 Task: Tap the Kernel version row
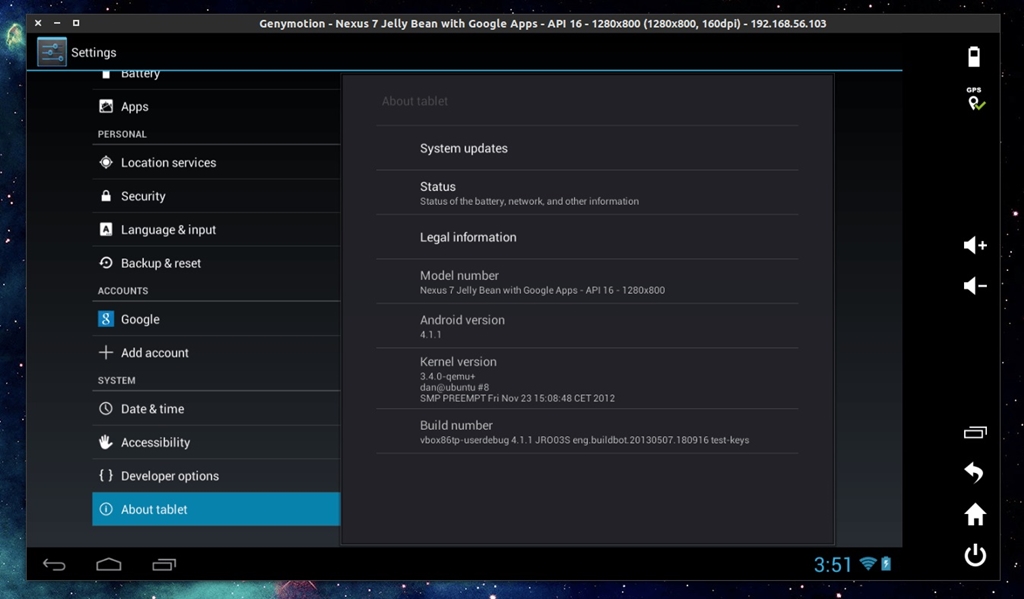tap(587, 378)
